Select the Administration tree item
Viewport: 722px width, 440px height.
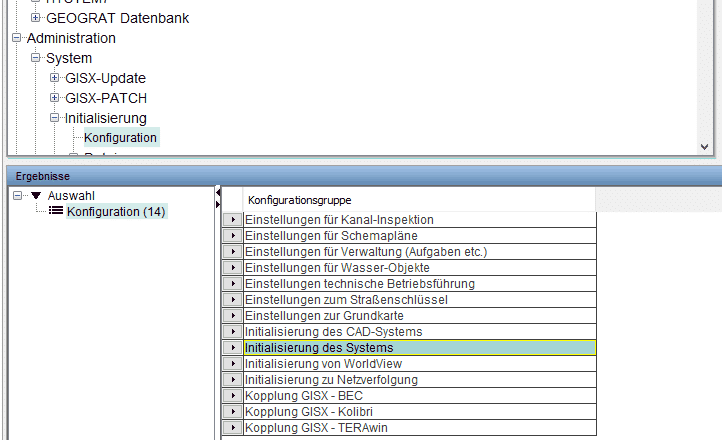71,38
